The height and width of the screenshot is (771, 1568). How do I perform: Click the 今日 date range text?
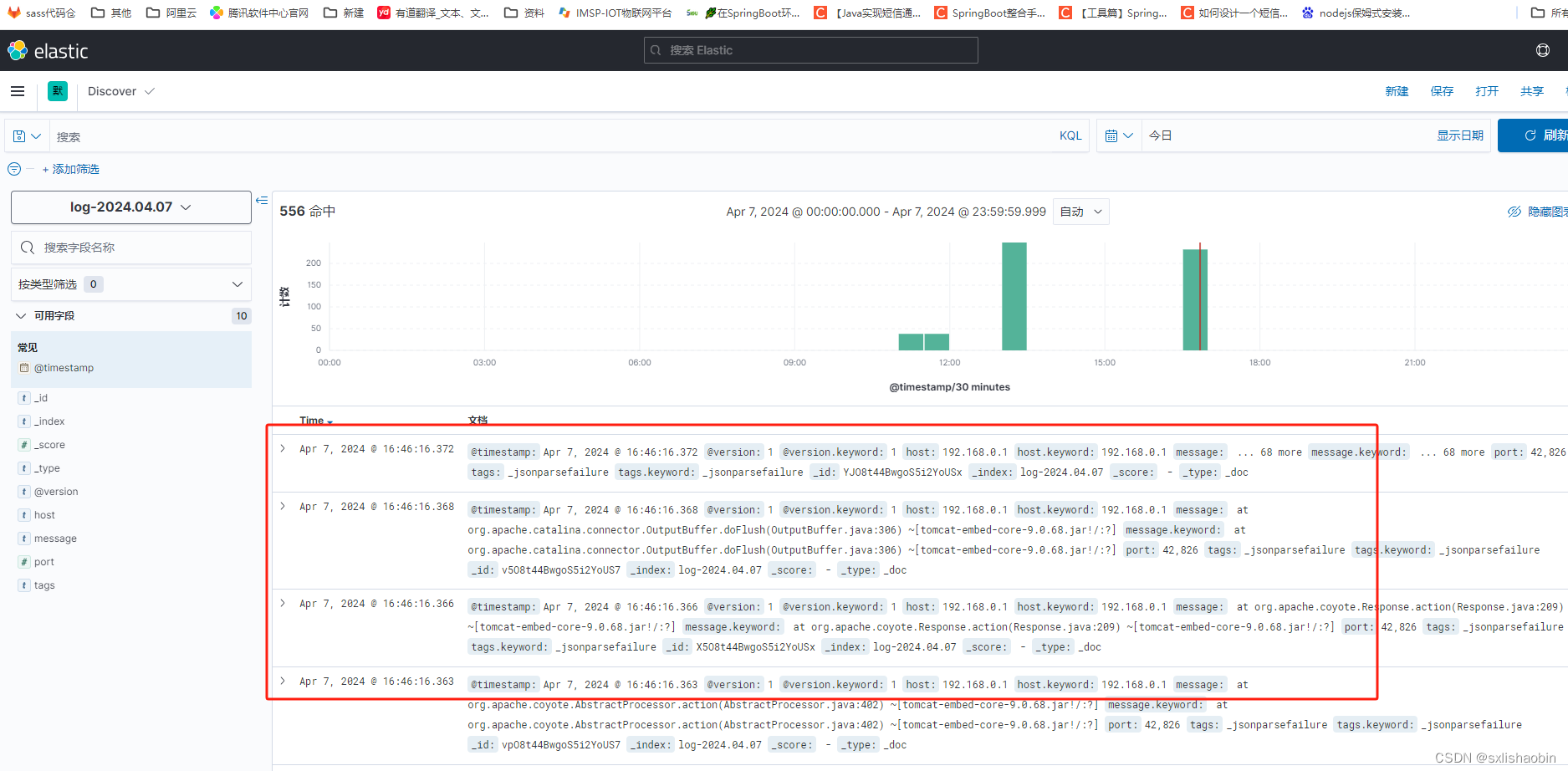click(1161, 135)
